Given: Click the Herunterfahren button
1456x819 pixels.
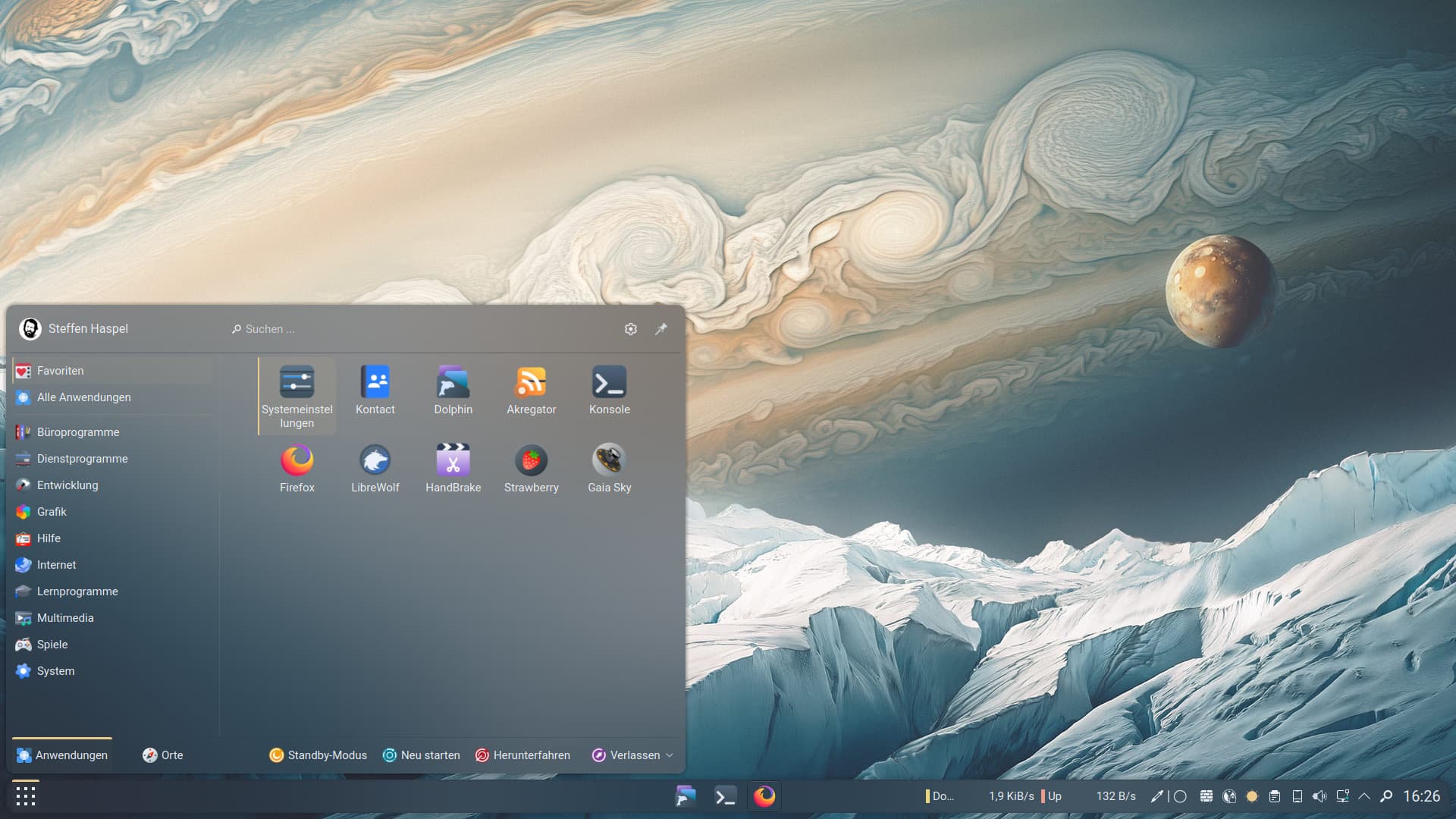Looking at the screenshot, I should (522, 755).
